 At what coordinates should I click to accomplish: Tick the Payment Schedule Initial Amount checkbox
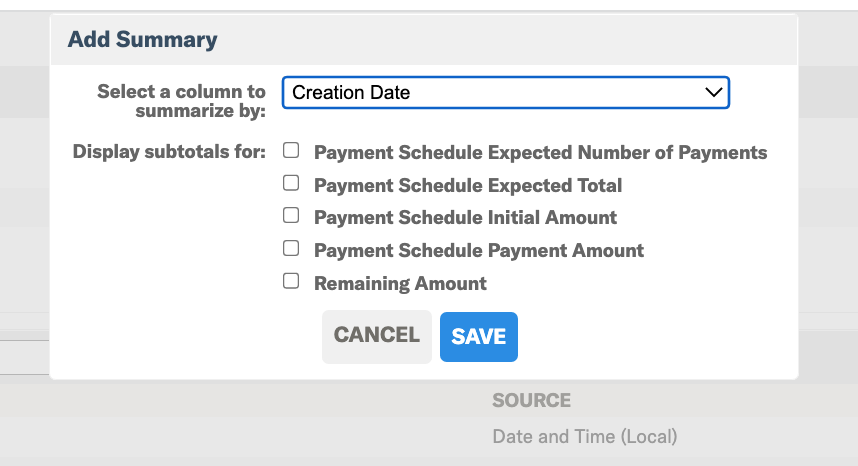pos(291,215)
